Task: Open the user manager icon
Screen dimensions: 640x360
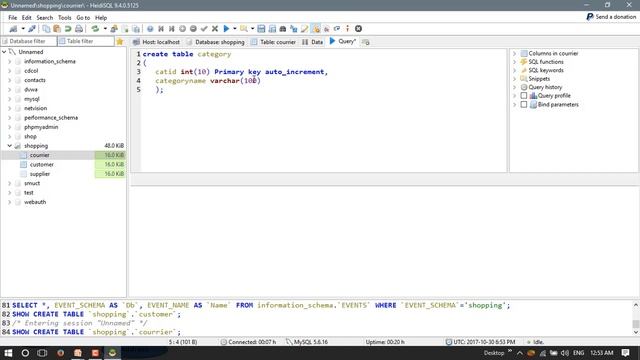Action: click(114, 29)
